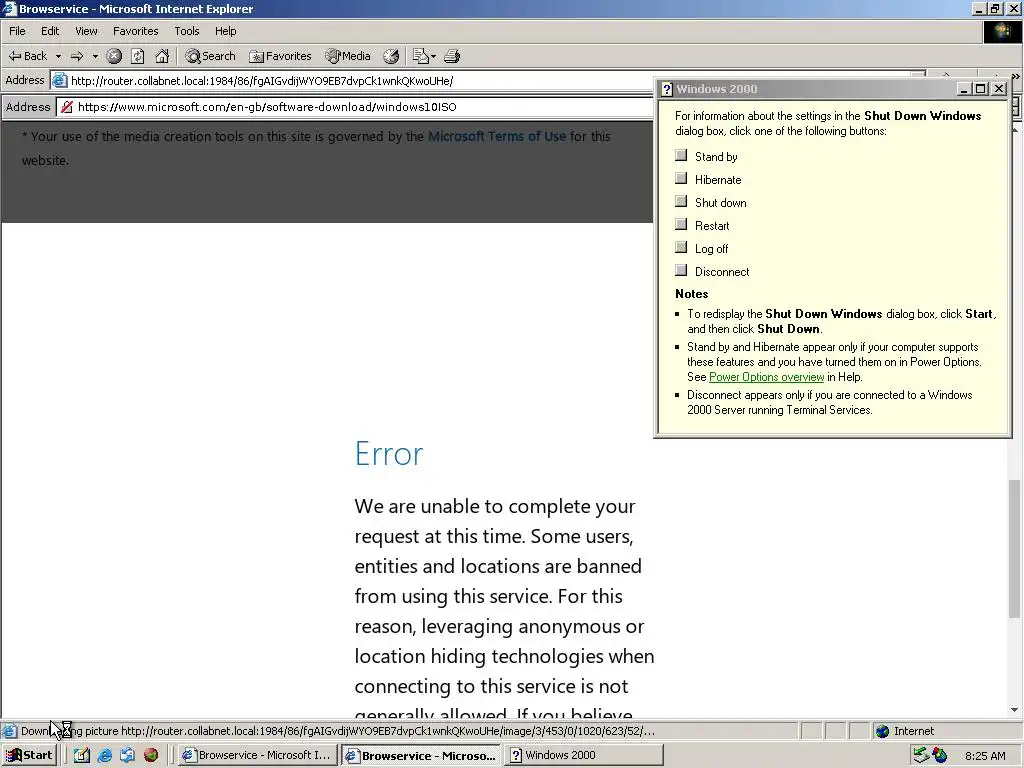Follow the Microsoft Terms of Use link
The height and width of the screenshot is (768, 1024).
point(496,136)
